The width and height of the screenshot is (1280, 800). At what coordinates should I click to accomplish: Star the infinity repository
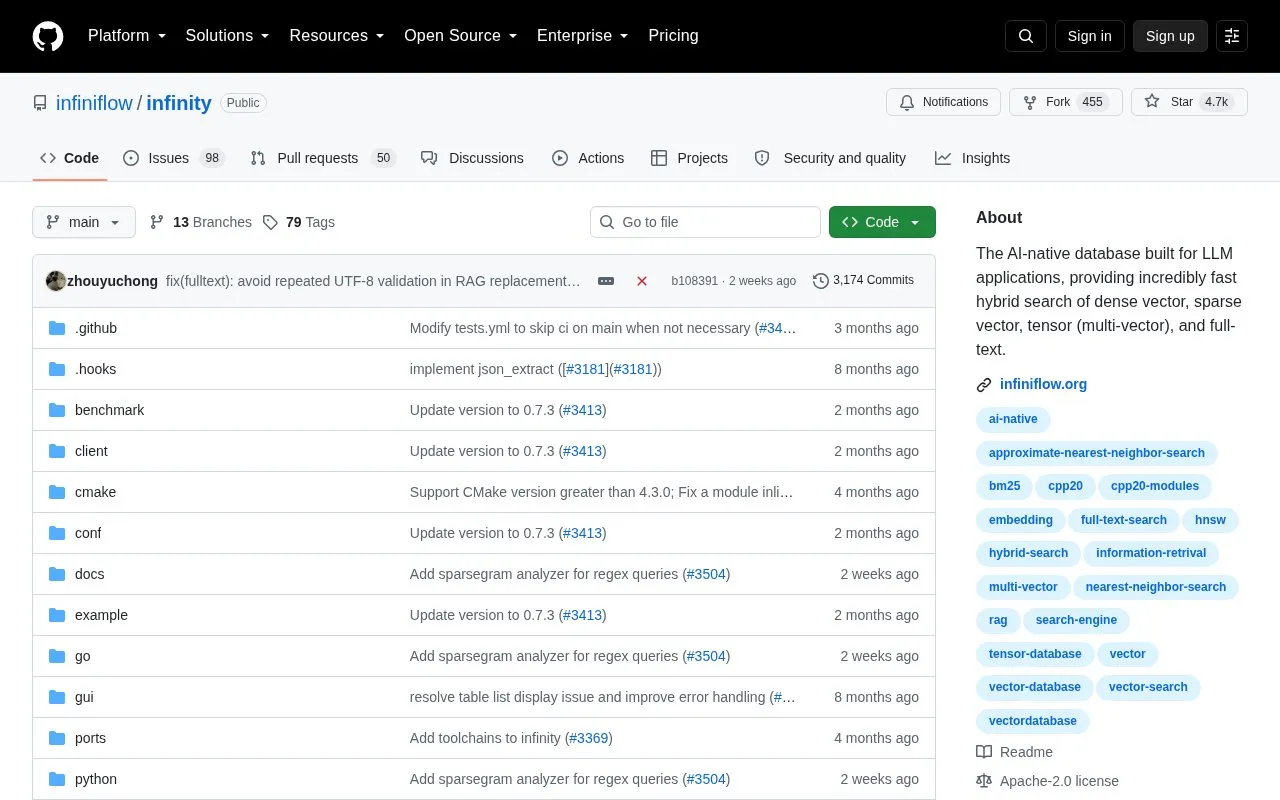pyautogui.click(x=1189, y=102)
